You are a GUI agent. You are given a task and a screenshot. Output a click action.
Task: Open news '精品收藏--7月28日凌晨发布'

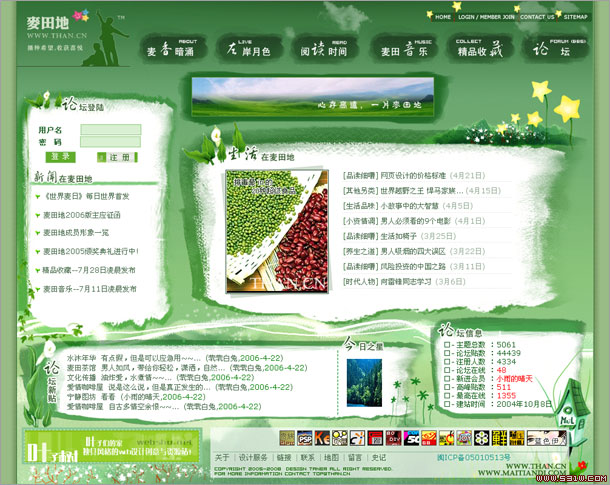pos(89,270)
